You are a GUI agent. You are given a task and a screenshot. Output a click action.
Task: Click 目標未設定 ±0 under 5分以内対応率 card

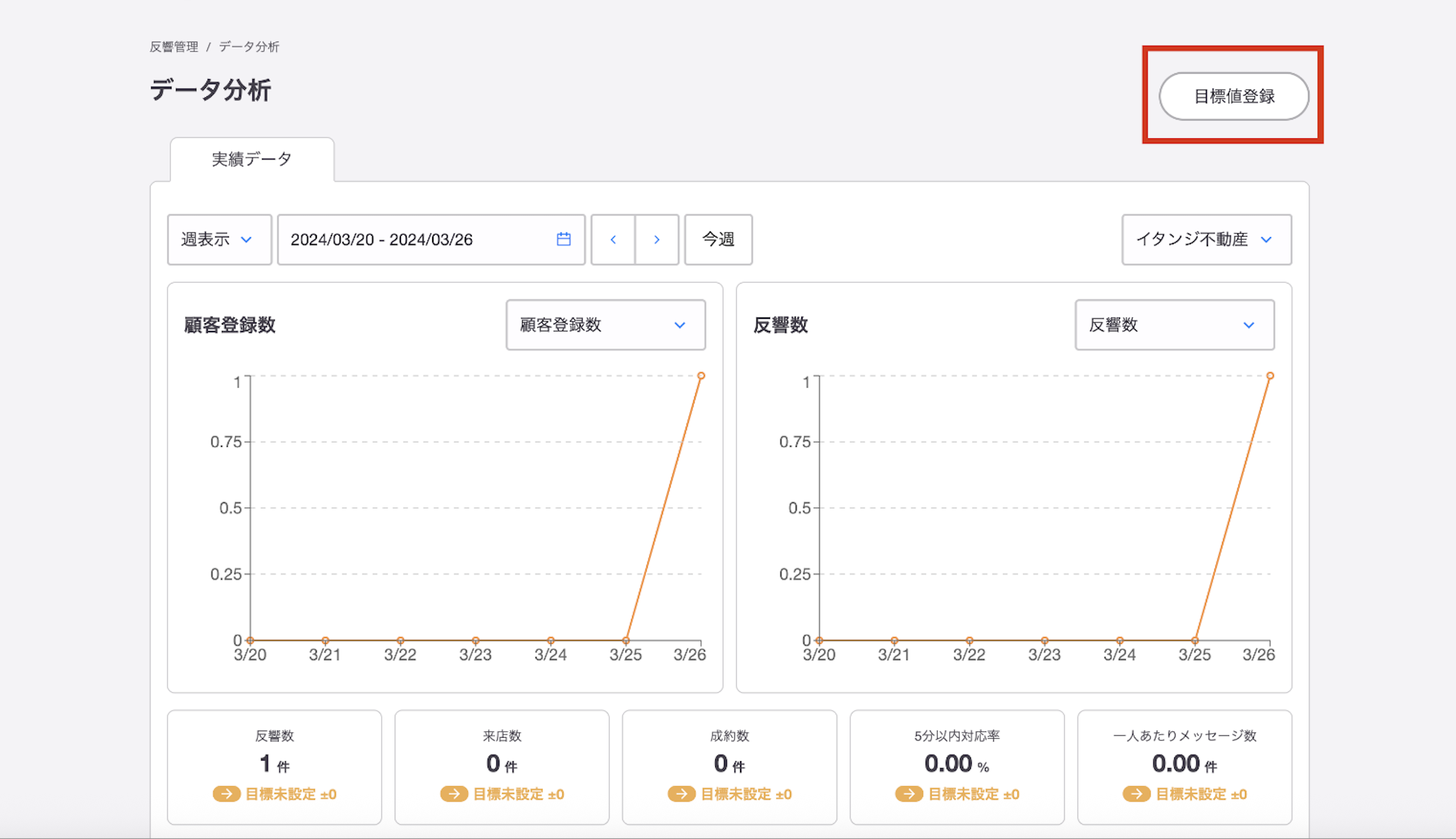(973, 794)
